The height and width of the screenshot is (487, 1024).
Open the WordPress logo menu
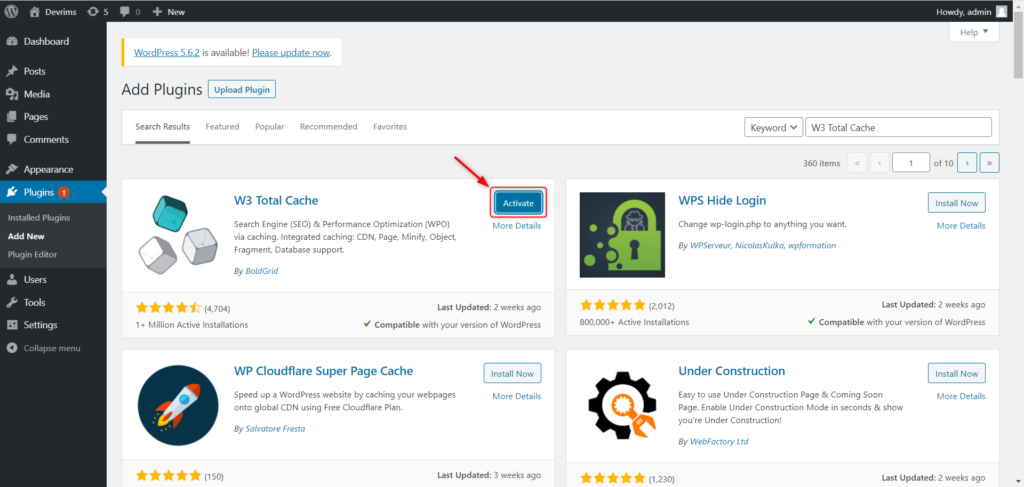tap(12, 11)
